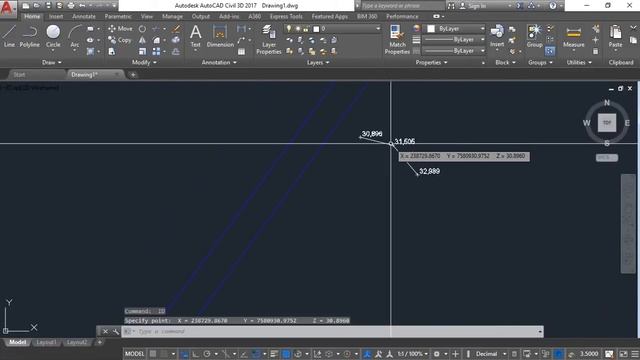The width and height of the screenshot is (640, 360).
Task: Click the MODEL space button in status bar
Action: (x=135, y=353)
